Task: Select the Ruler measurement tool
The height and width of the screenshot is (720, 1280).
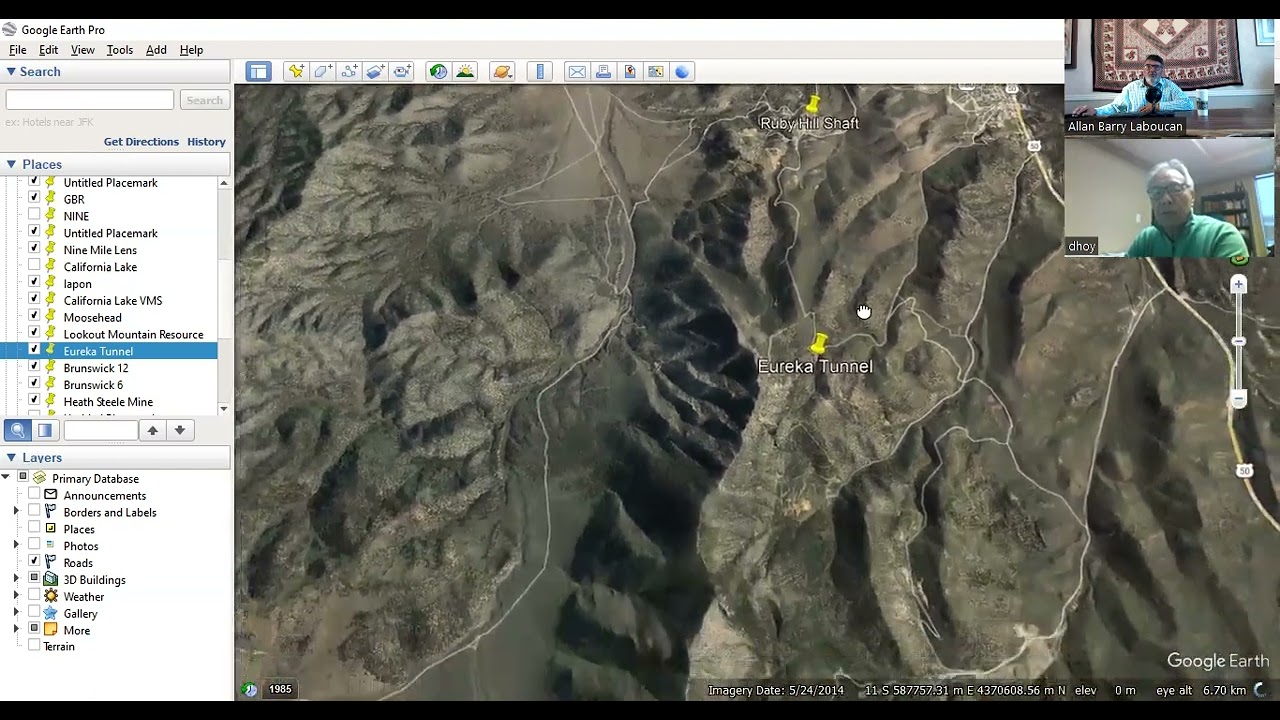Action: tap(540, 71)
